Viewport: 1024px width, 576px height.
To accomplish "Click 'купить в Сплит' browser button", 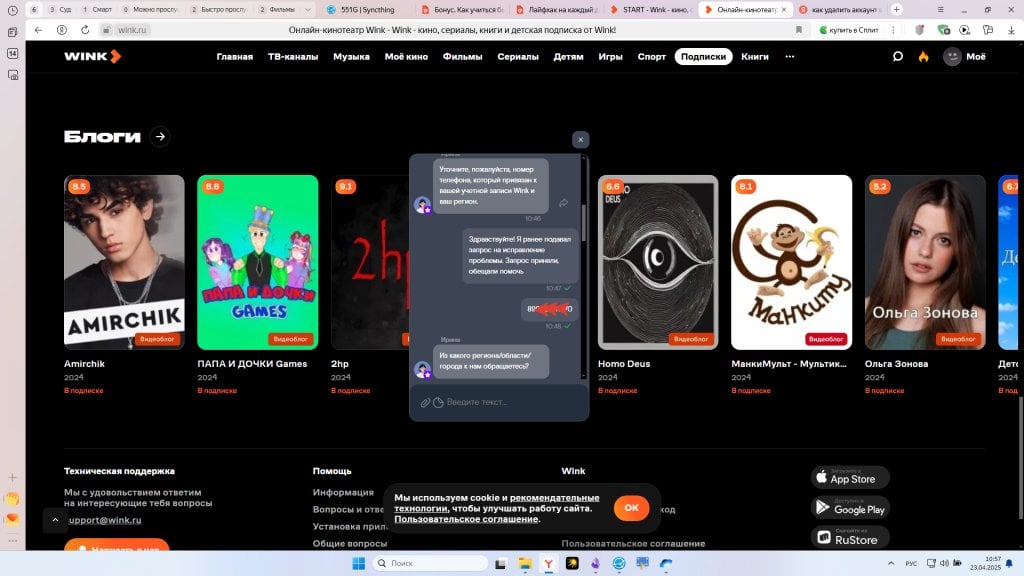I will [850, 30].
